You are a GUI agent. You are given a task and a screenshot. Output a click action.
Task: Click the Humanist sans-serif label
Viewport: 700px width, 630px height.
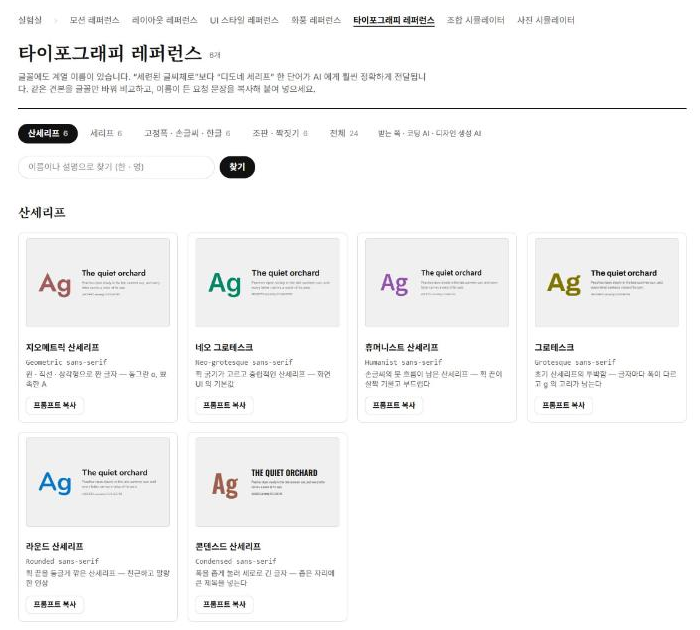403,362
